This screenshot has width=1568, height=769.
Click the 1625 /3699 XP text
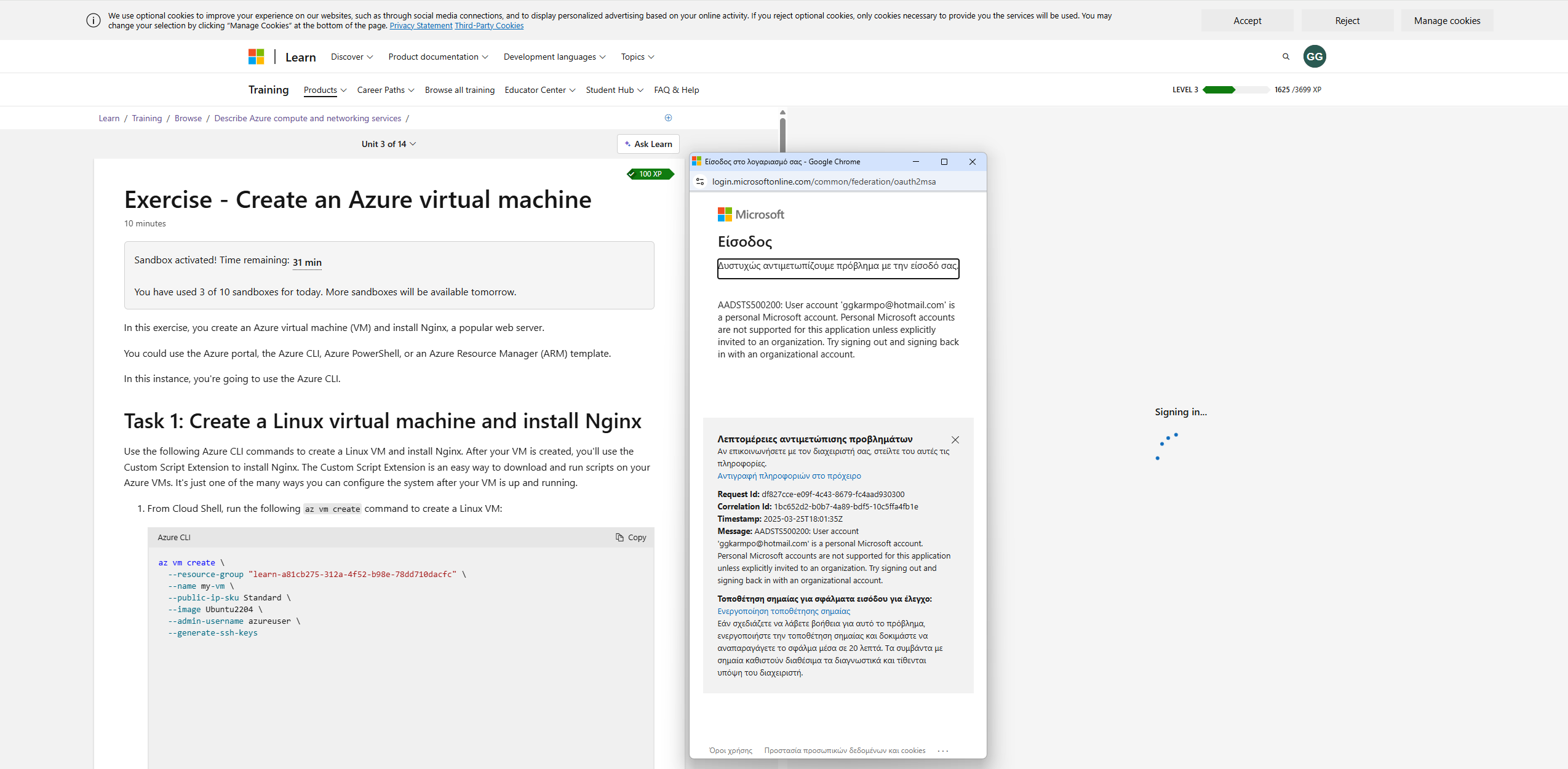point(1297,90)
